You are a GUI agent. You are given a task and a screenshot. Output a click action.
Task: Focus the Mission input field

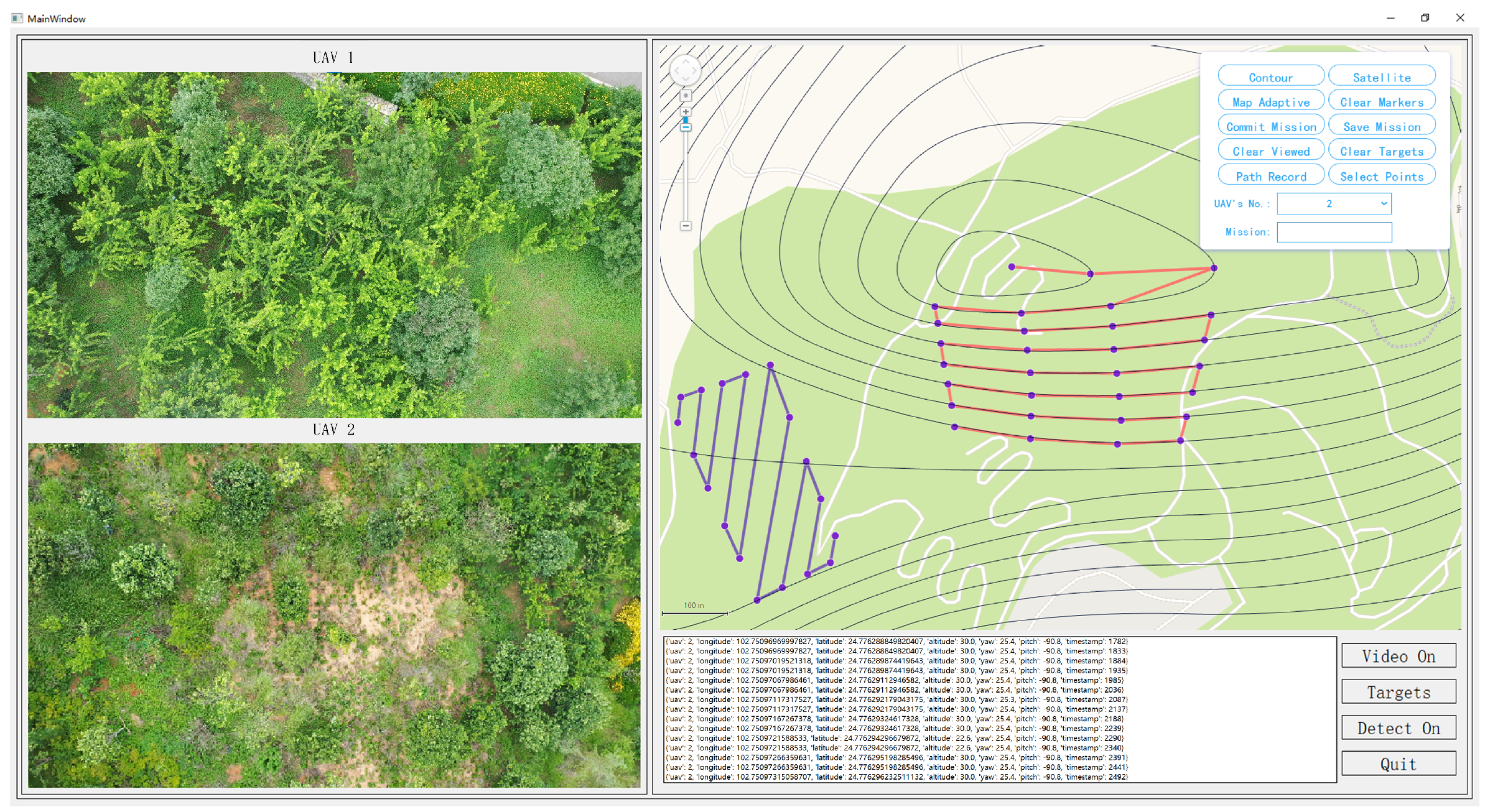tap(1334, 232)
